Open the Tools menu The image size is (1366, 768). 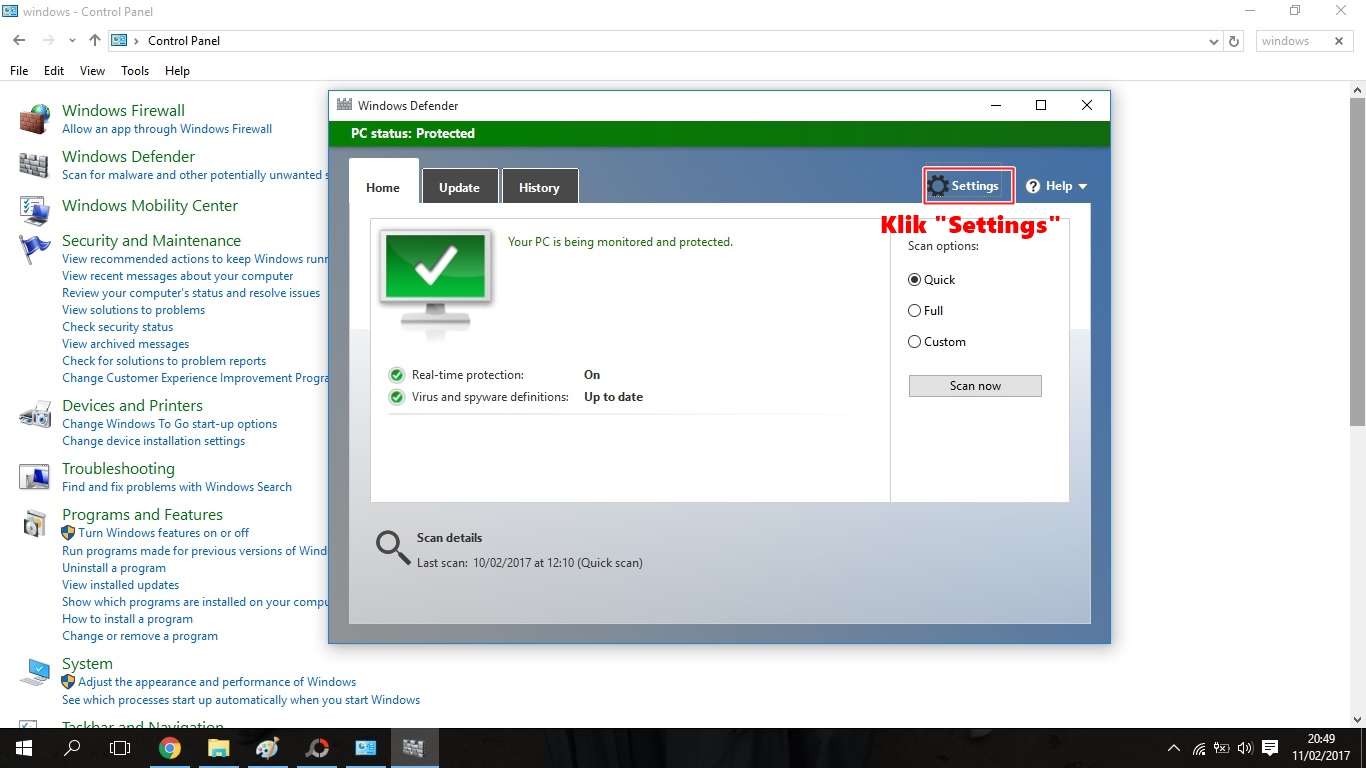(135, 71)
